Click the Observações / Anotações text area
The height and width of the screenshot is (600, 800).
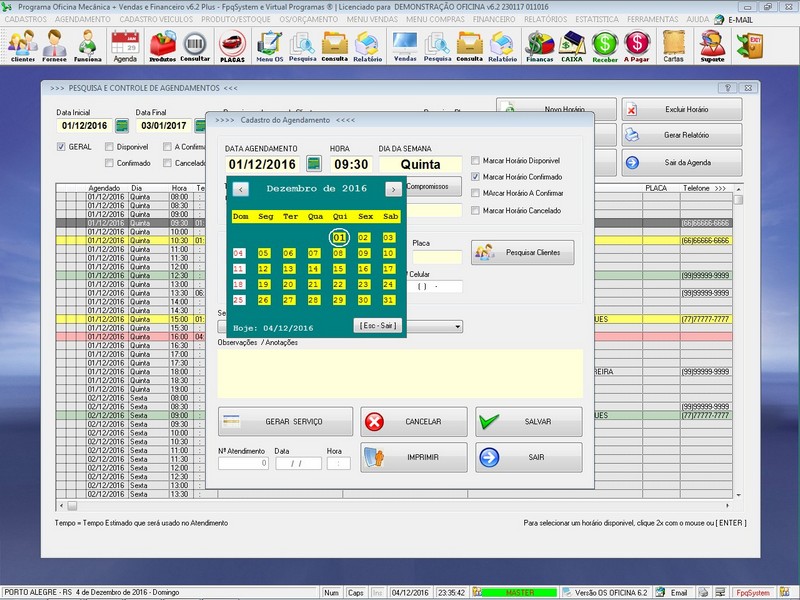click(400, 373)
